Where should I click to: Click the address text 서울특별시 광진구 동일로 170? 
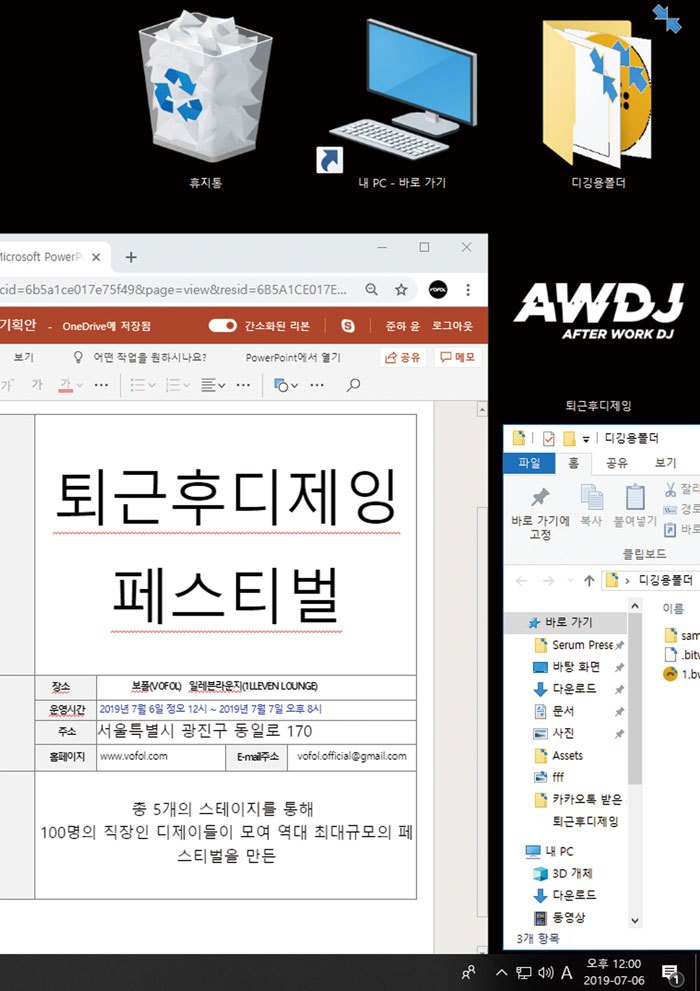(x=205, y=731)
